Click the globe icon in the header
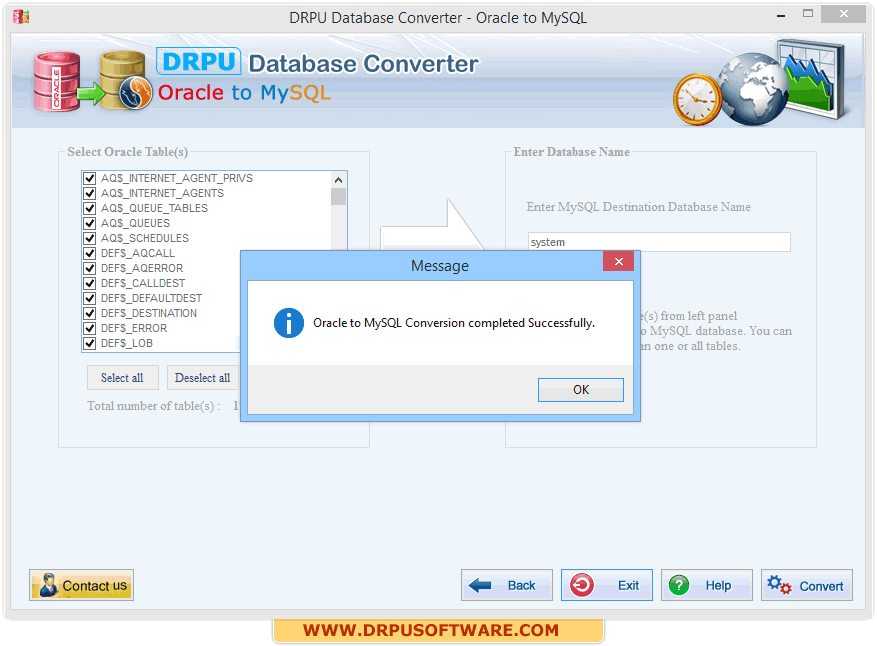 (753, 89)
